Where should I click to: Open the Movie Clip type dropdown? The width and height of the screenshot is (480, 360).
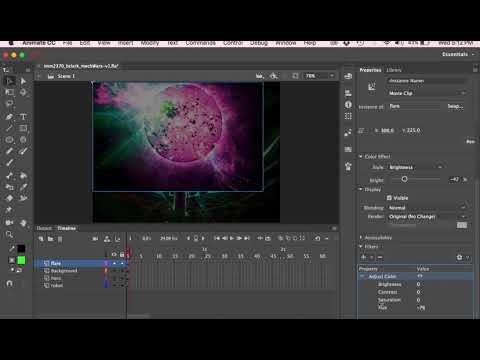coord(427,93)
